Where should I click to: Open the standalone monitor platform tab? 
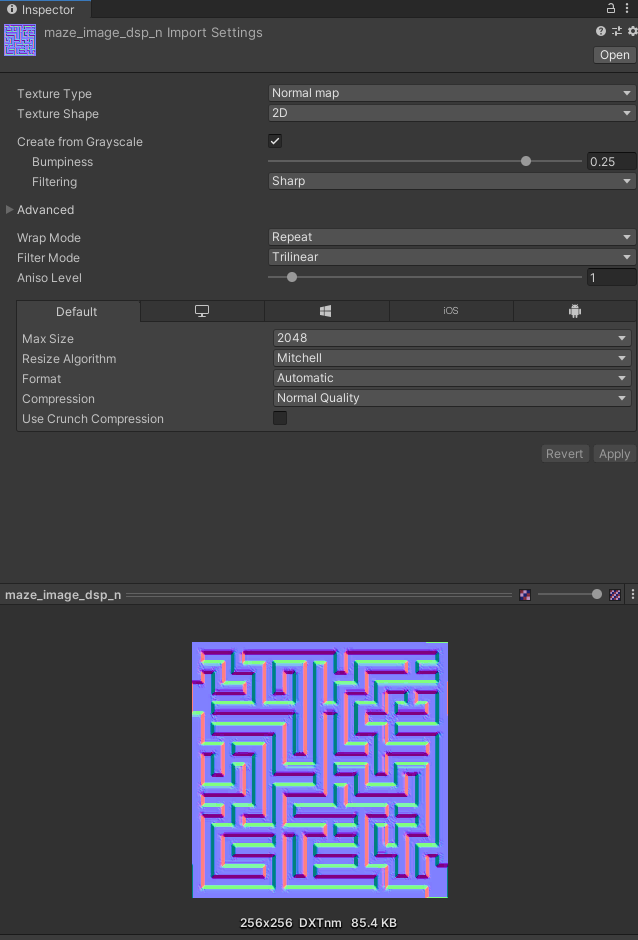202,312
